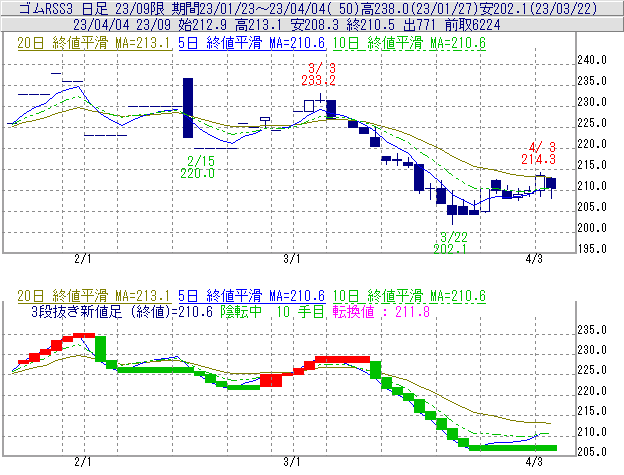Click the '240.0' price on upper axis
Image resolution: width=624 pixels, height=475 pixels.
point(592,60)
